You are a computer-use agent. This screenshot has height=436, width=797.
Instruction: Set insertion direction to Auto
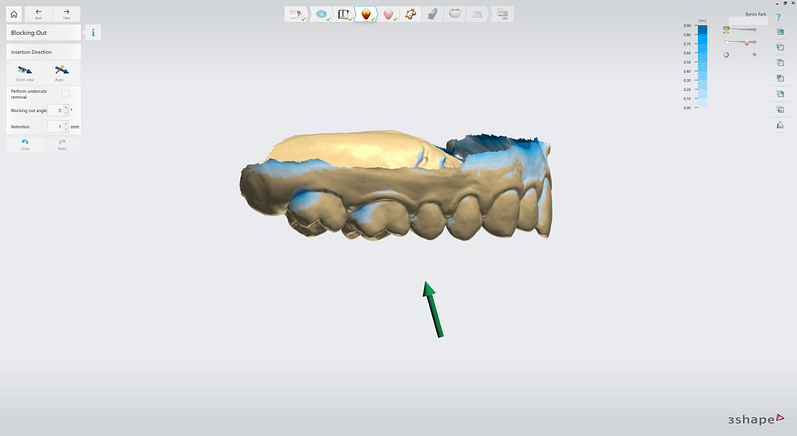[x=61, y=72]
